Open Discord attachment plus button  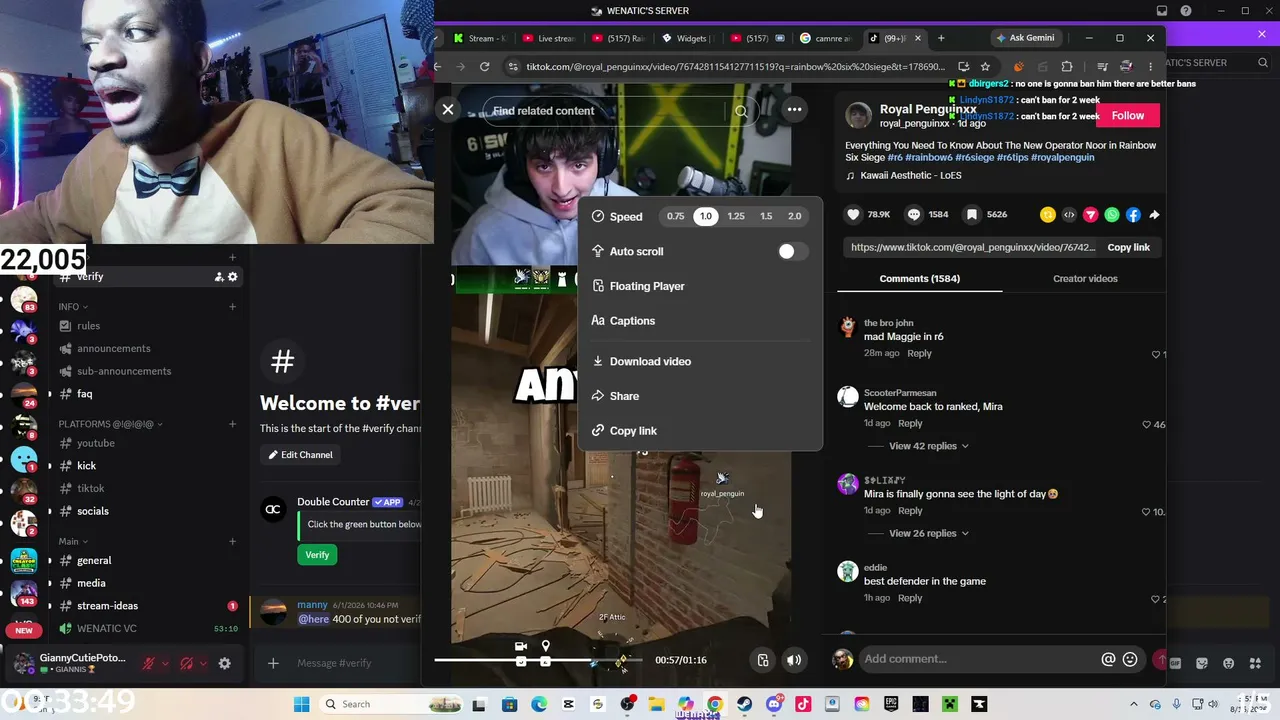[x=273, y=663]
